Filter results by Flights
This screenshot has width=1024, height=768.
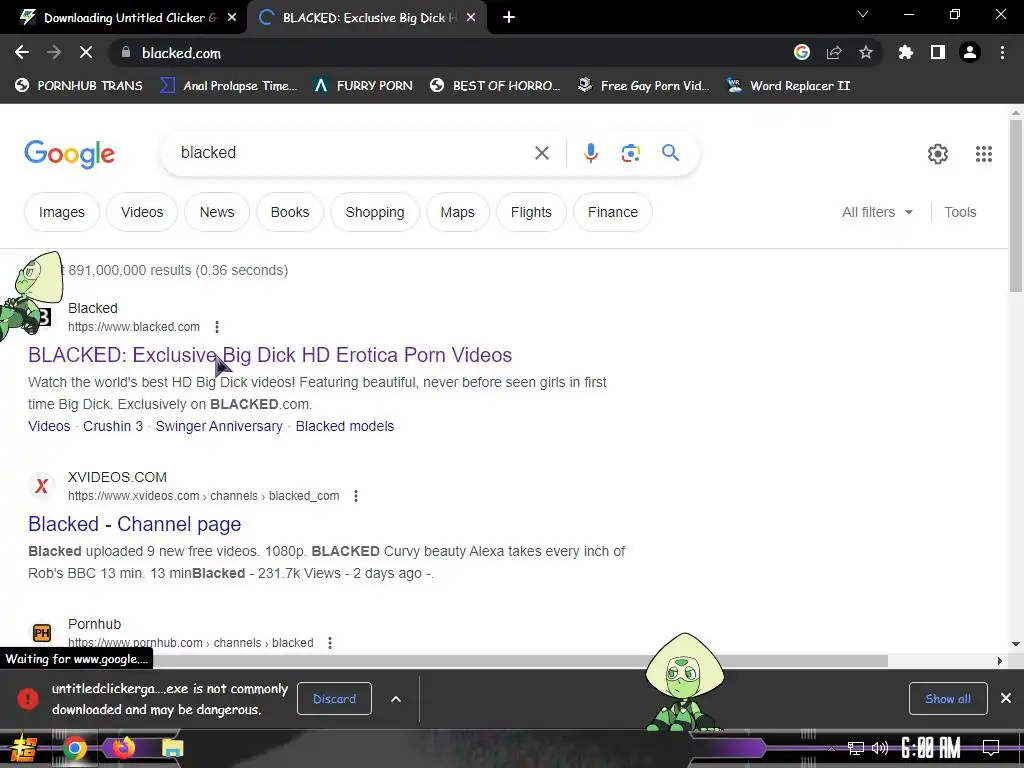pyautogui.click(x=531, y=212)
